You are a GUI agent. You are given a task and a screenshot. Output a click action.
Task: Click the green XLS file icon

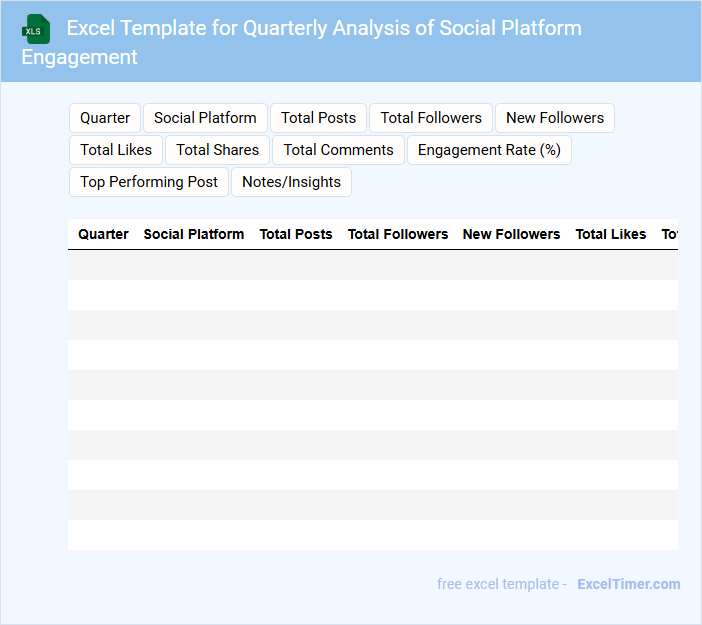(x=36, y=29)
